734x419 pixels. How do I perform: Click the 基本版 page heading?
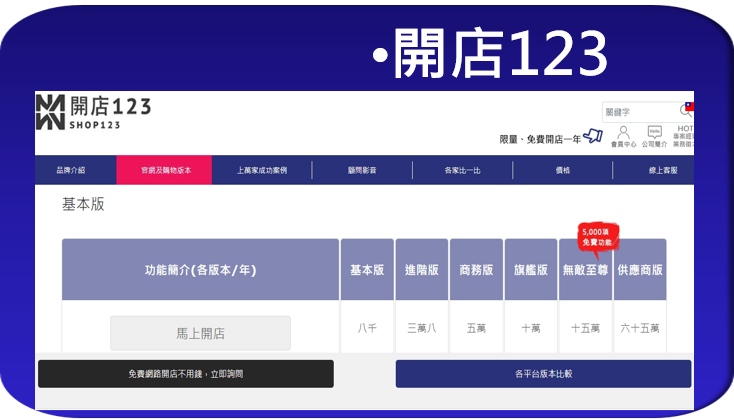[x=83, y=204]
